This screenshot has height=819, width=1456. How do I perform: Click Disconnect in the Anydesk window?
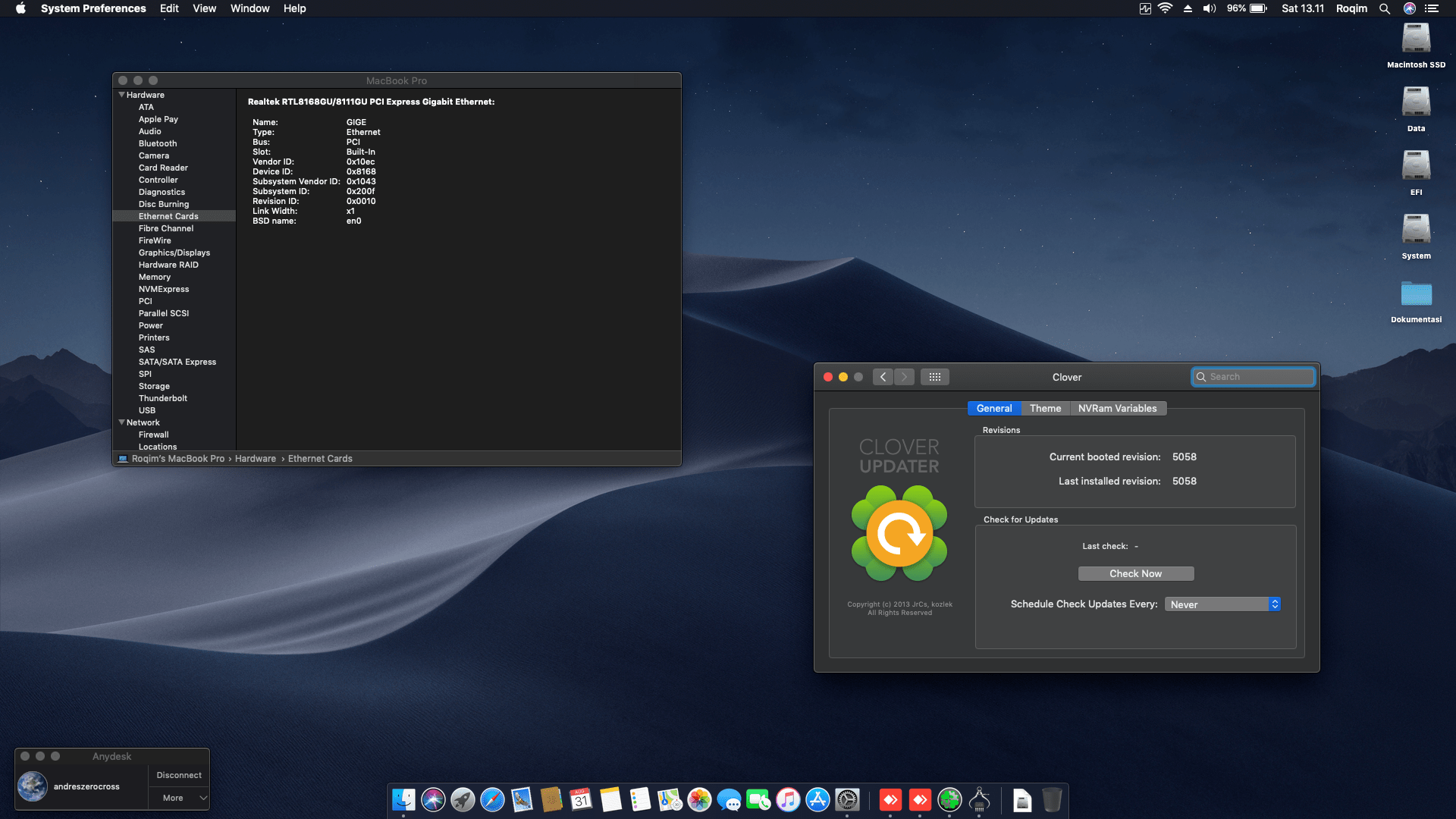click(x=179, y=775)
